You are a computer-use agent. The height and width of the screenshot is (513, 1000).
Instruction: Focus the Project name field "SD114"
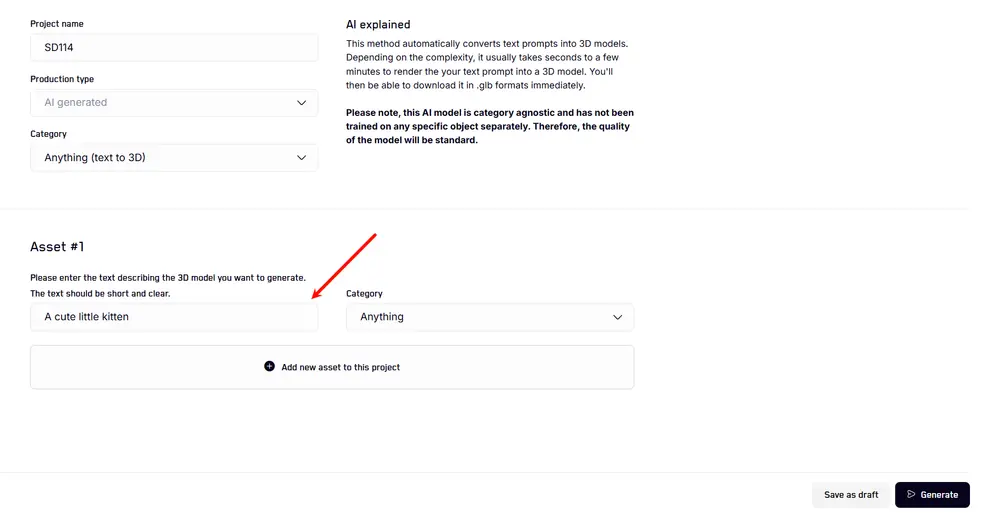[174, 47]
